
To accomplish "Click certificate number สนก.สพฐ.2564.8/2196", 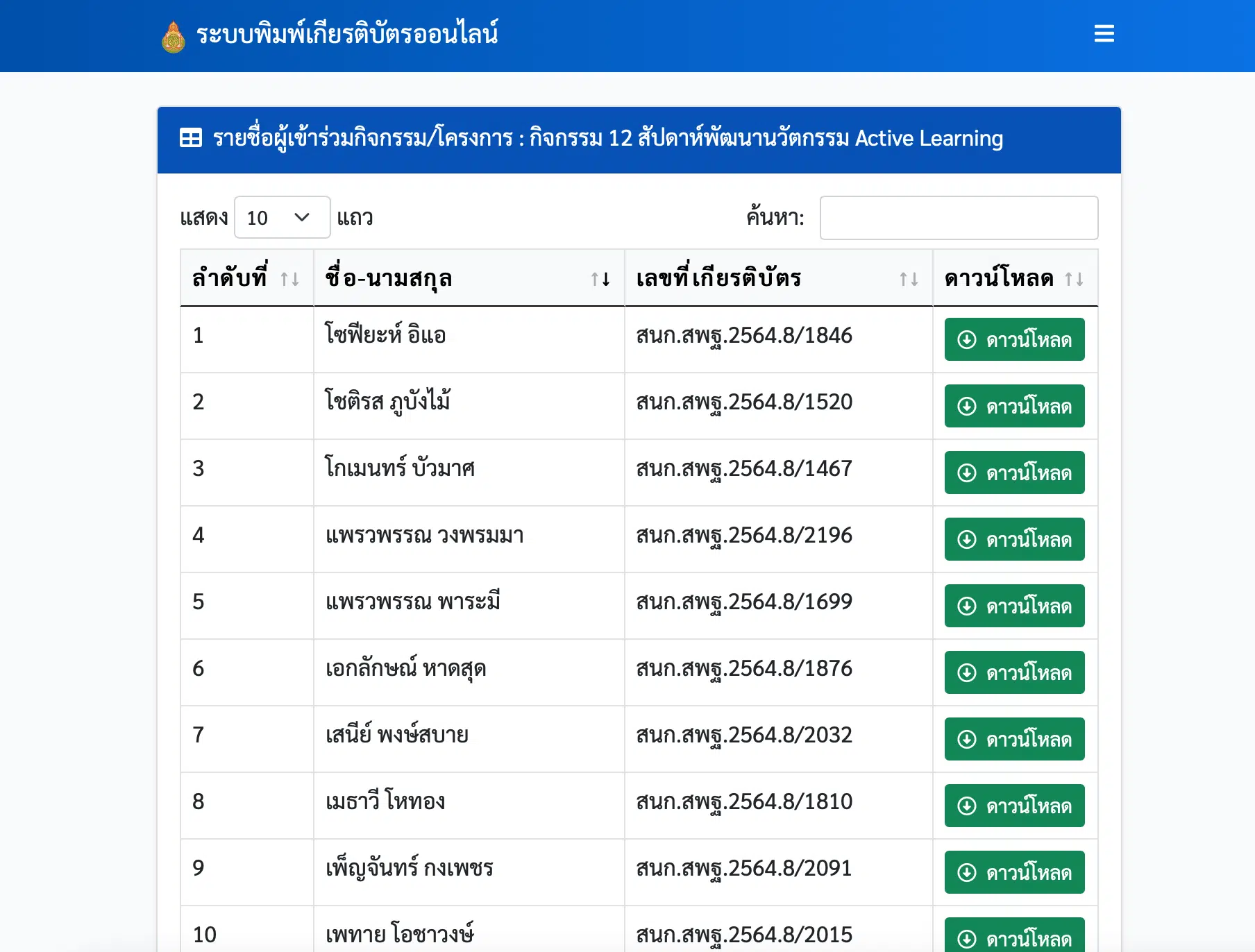I will [x=744, y=536].
